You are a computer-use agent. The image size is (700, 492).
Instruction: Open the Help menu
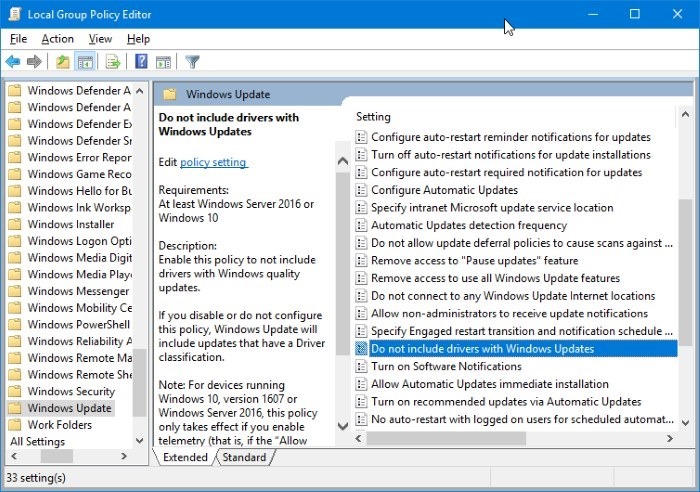click(x=138, y=39)
